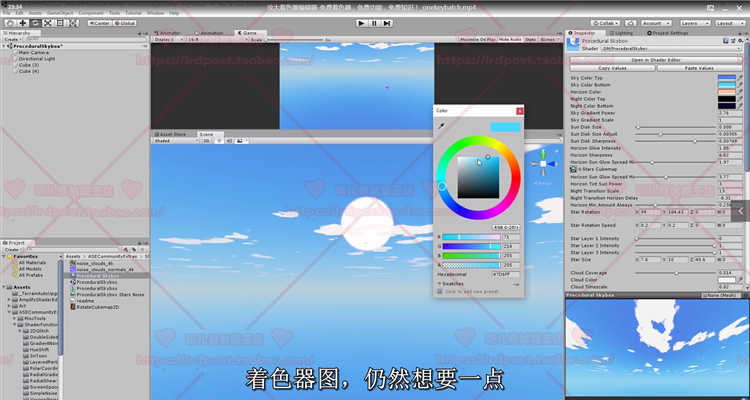Click the Stars Cubemap texture icon
The height and width of the screenshot is (400, 750).
[574, 169]
